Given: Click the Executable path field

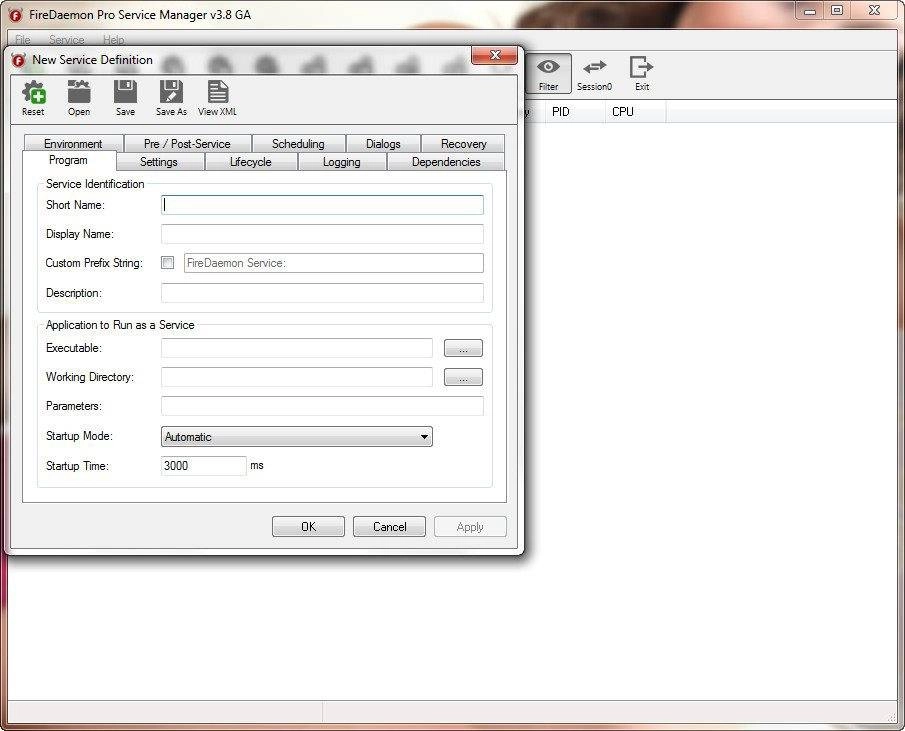Looking at the screenshot, I should point(297,348).
